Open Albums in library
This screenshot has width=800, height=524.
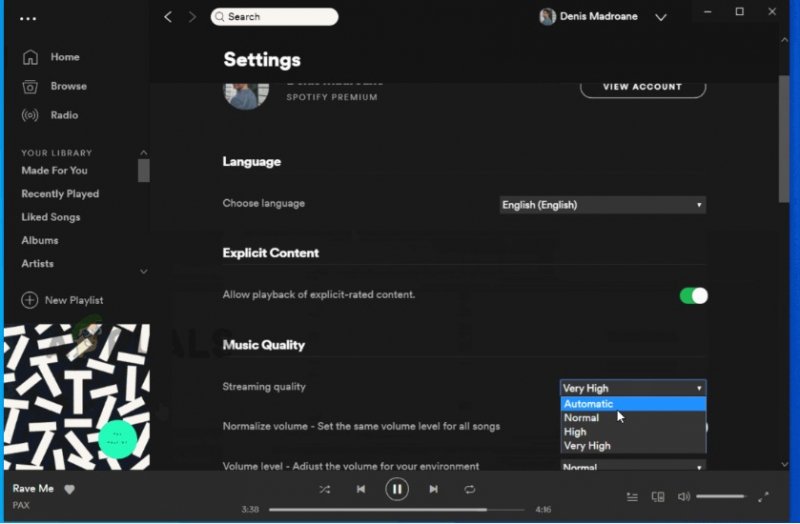tap(40, 240)
